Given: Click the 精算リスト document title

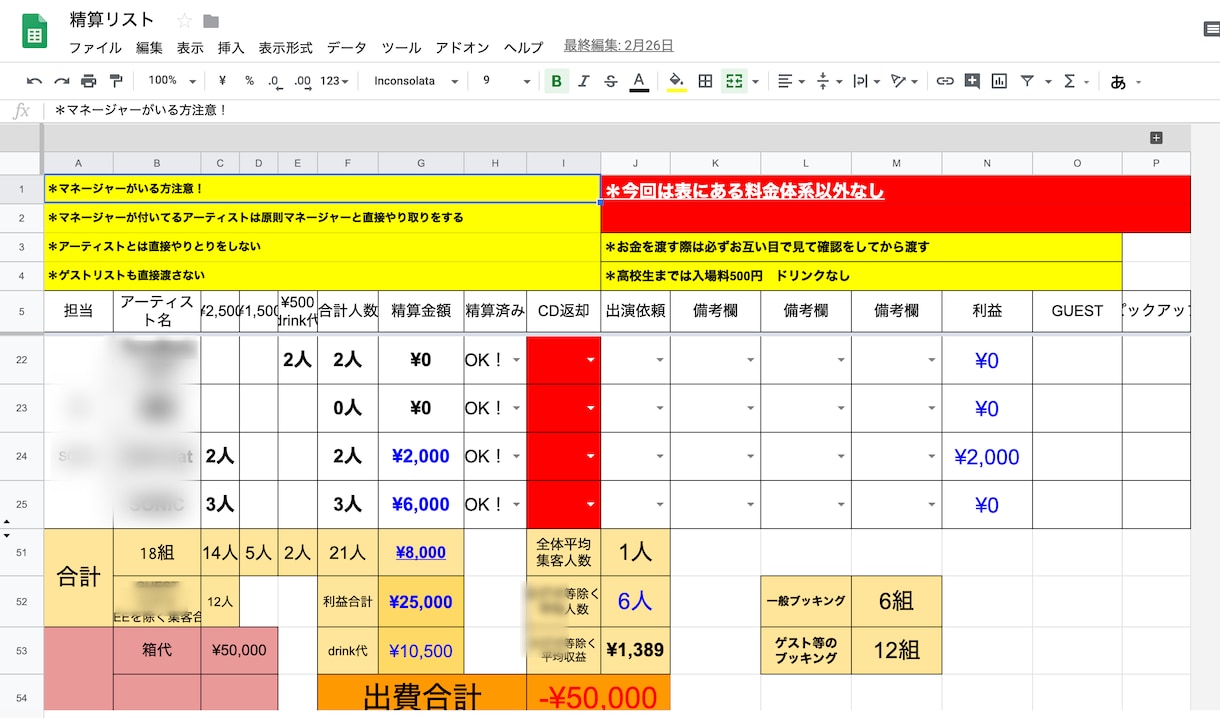Looking at the screenshot, I should pyautogui.click(x=112, y=20).
